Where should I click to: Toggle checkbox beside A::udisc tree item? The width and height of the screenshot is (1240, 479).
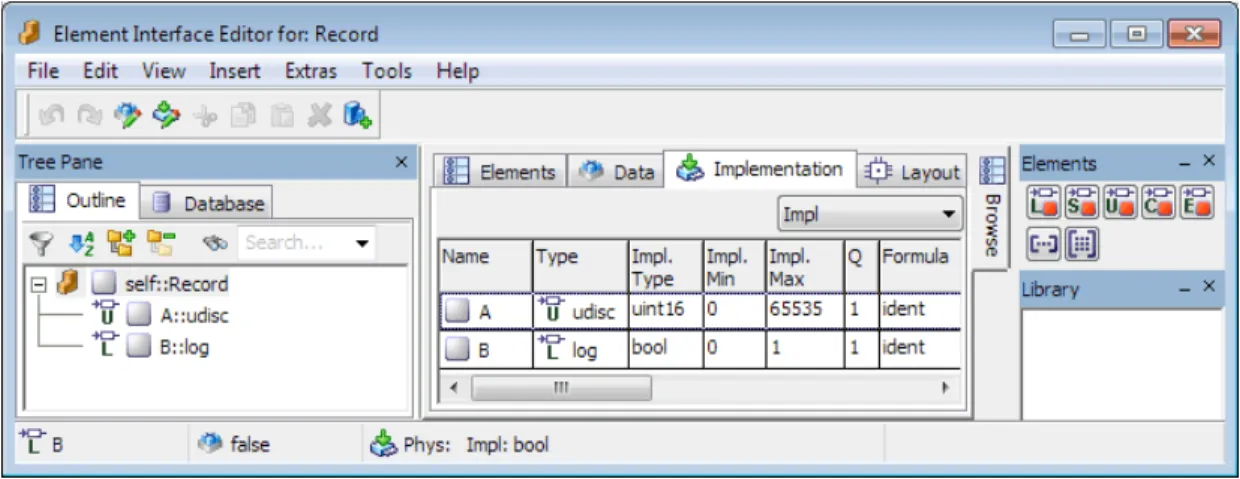139,316
